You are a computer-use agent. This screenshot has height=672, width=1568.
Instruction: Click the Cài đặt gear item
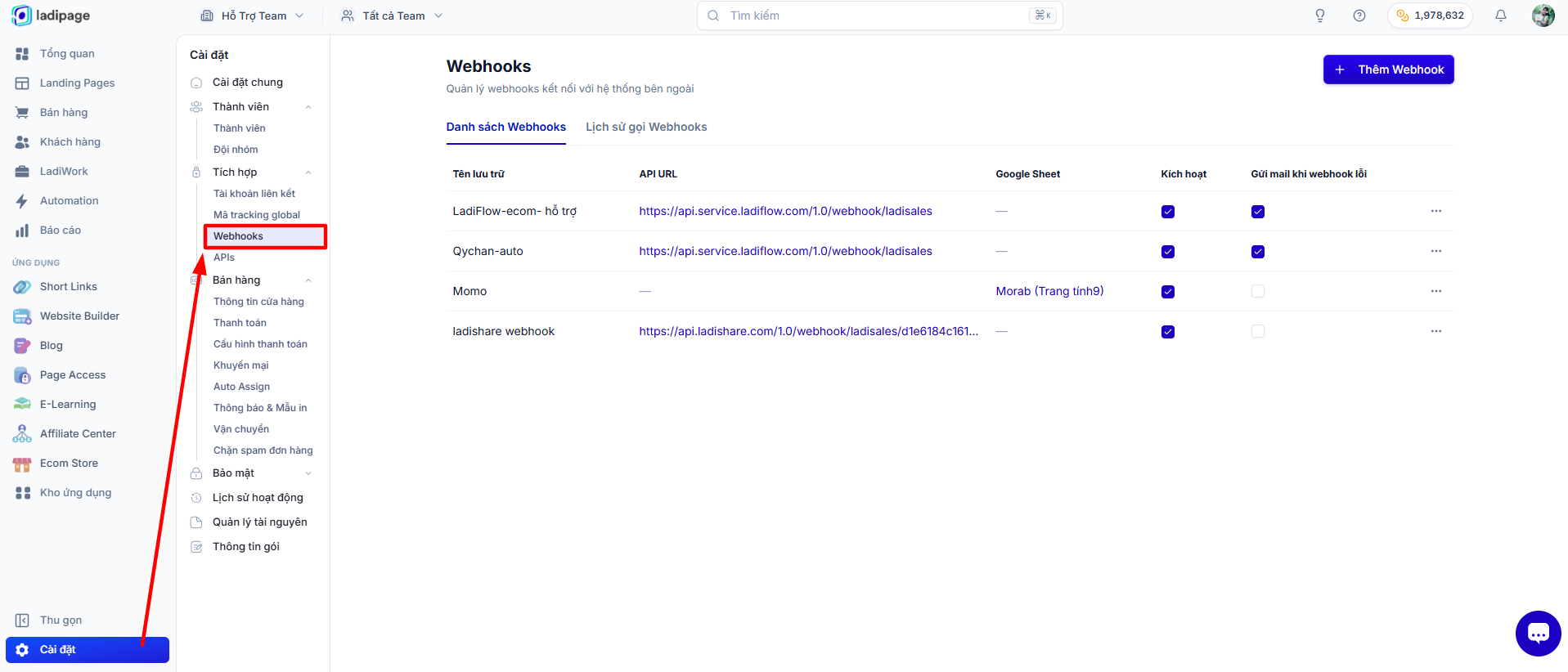pos(88,650)
